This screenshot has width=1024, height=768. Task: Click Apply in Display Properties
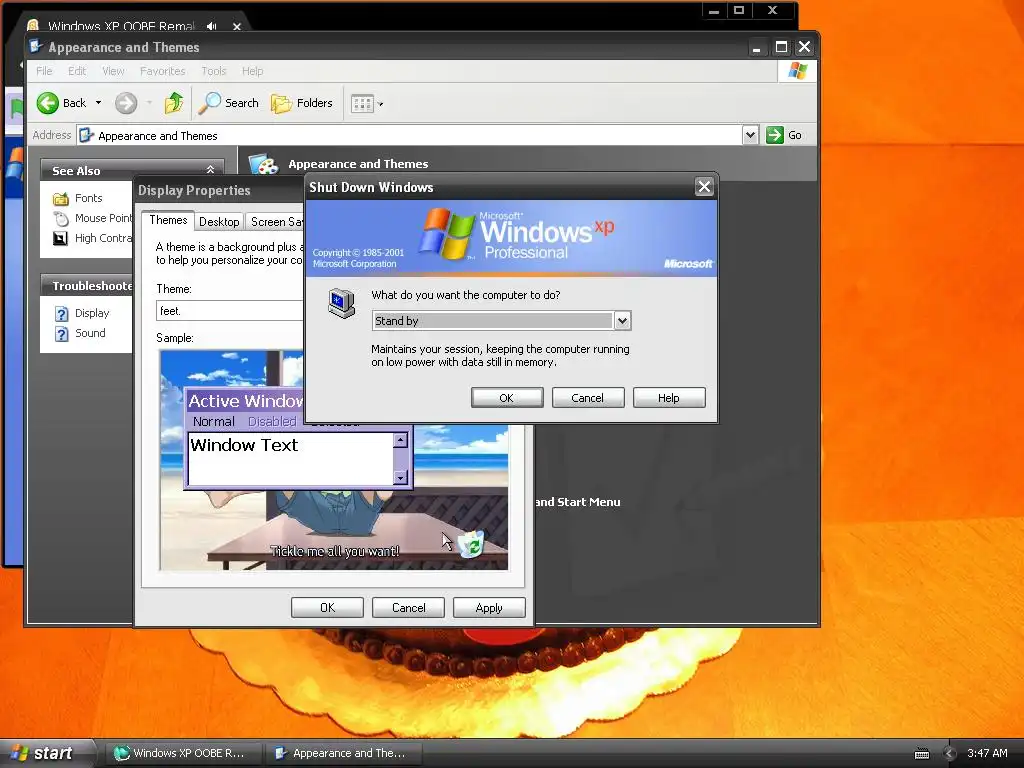point(489,608)
